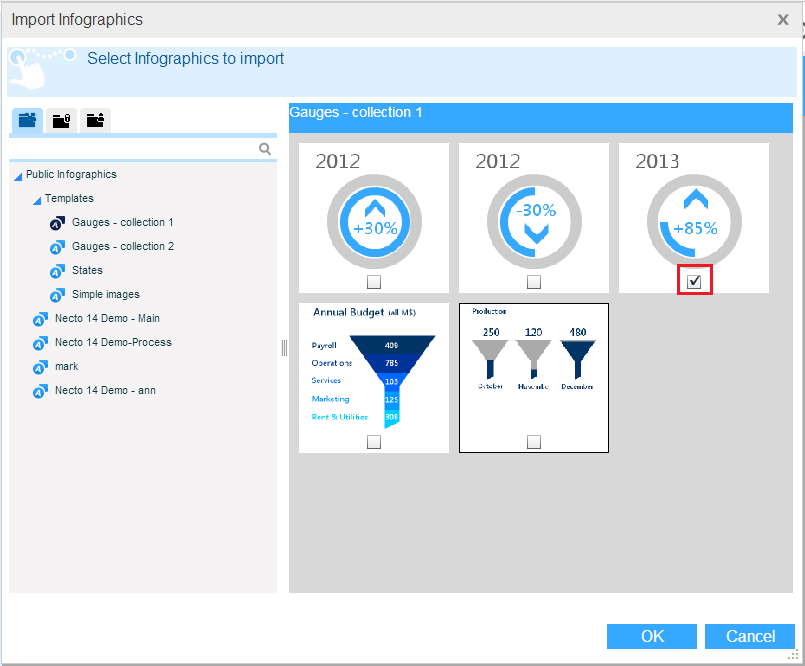Check the 2012 +30% gauge checkbox

point(374,282)
